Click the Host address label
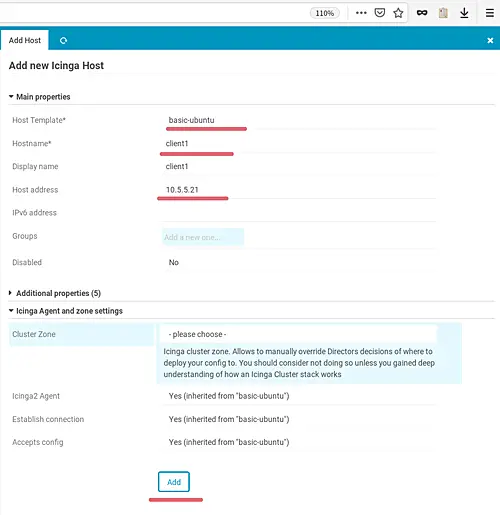Image resolution: width=500 pixels, height=515 pixels. click(x=35, y=190)
